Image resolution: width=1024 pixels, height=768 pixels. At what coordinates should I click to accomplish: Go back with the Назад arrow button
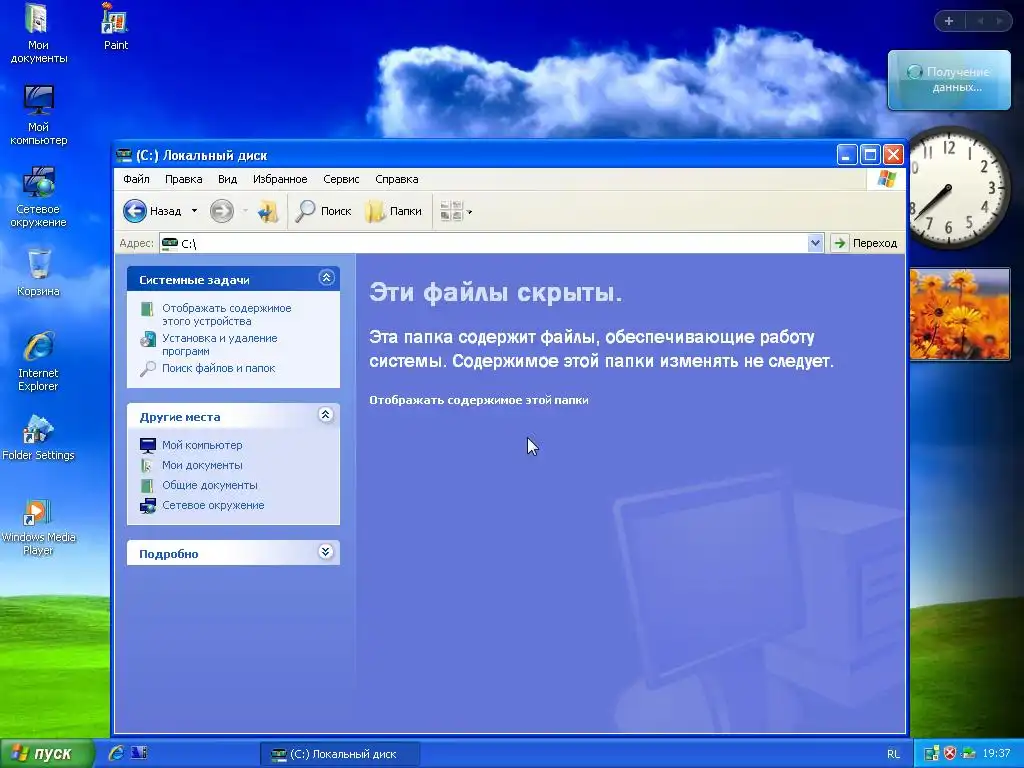pos(152,211)
